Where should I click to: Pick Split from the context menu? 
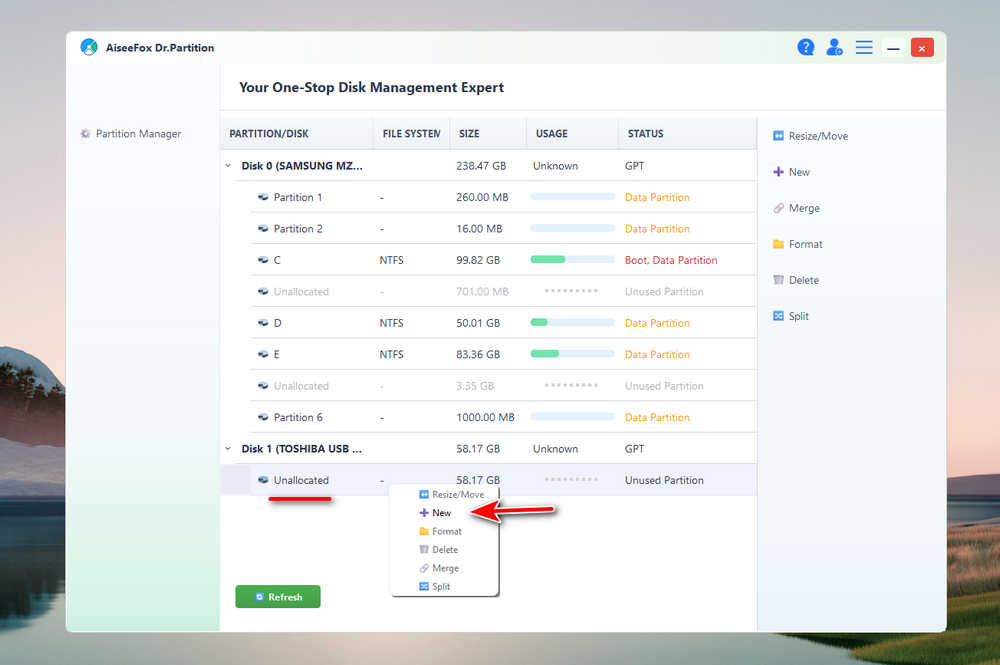[441, 586]
